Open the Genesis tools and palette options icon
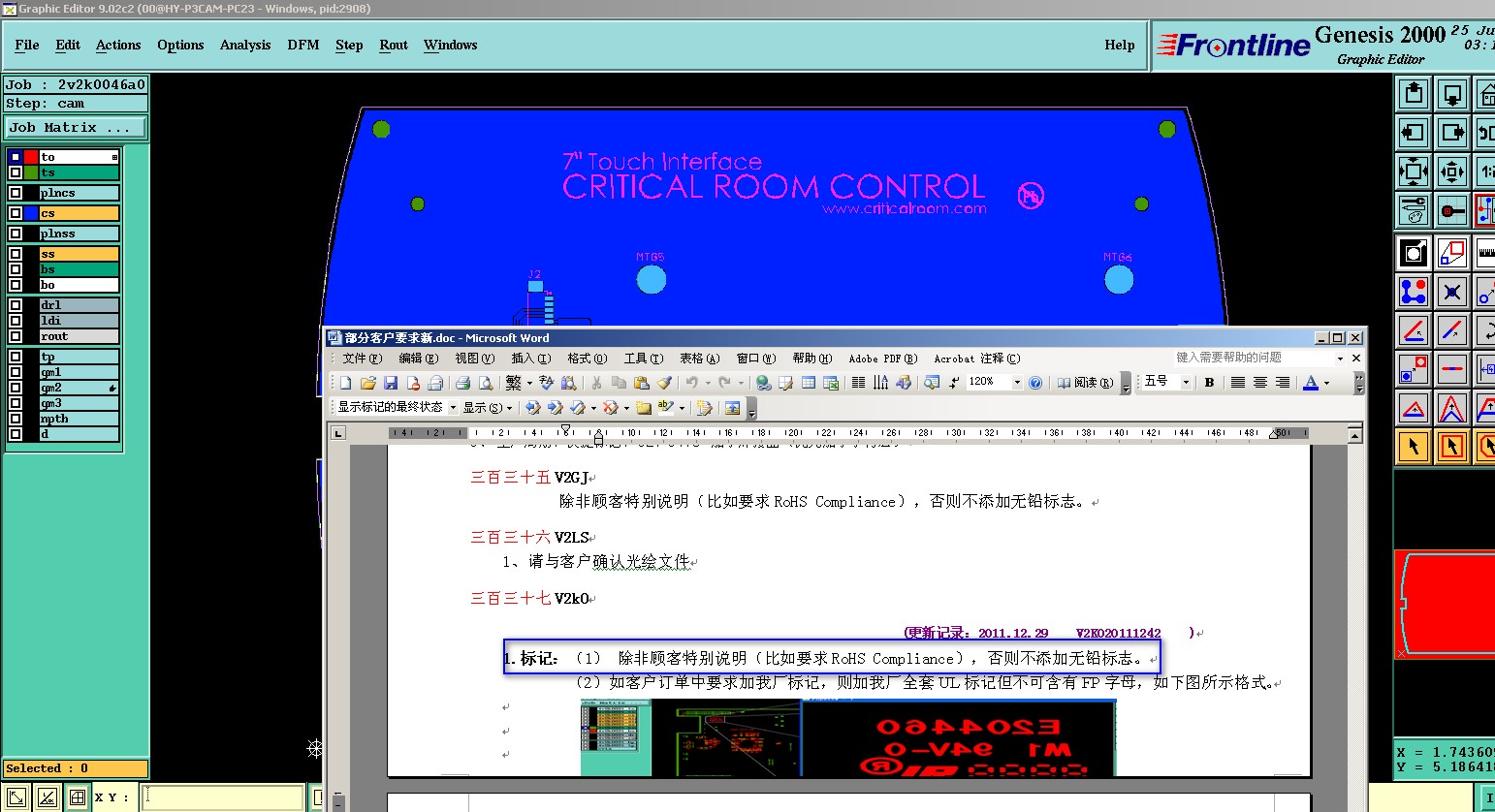Screen dimensions: 1495x812 1414,209
